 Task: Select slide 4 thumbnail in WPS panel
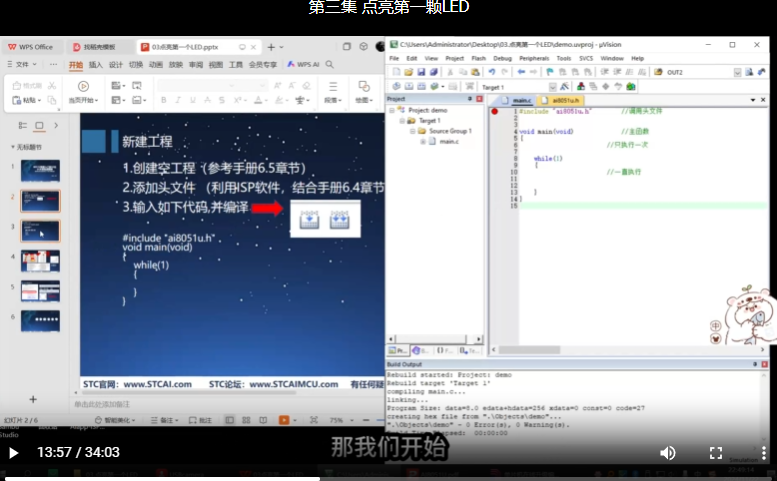(x=40, y=261)
